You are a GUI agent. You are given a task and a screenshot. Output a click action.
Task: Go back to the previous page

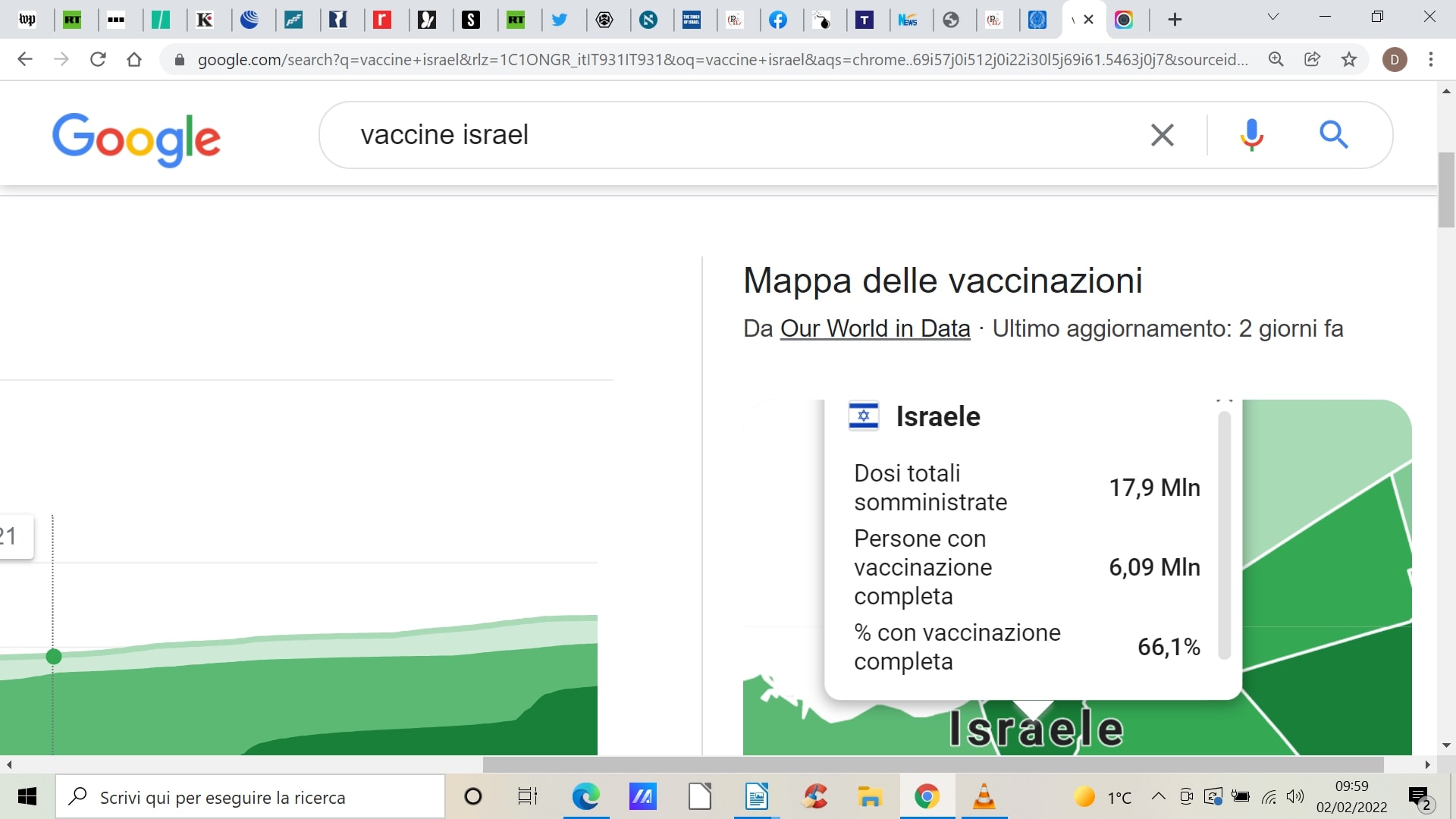coord(25,59)
